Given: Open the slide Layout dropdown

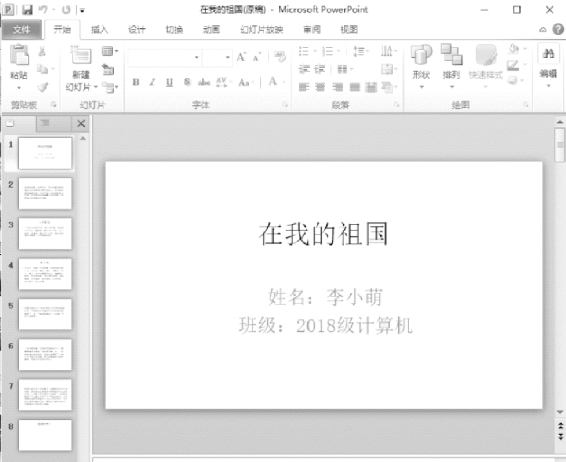Looking at the screenshot, I should click(x=110, y=51).
